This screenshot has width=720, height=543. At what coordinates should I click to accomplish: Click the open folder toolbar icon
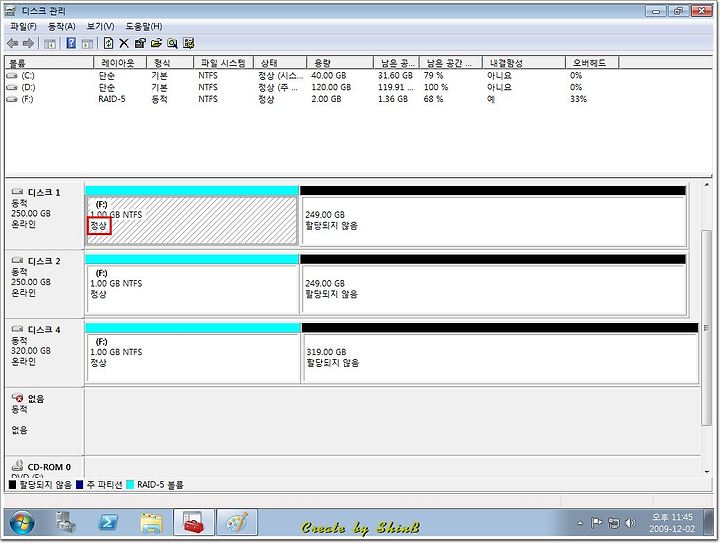click(156, 43)
